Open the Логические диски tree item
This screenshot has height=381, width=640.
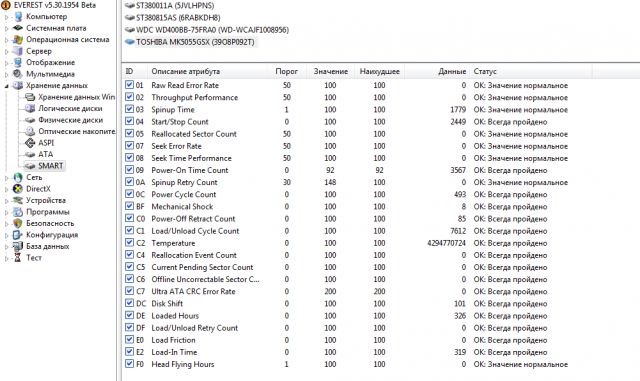[70, 109]
